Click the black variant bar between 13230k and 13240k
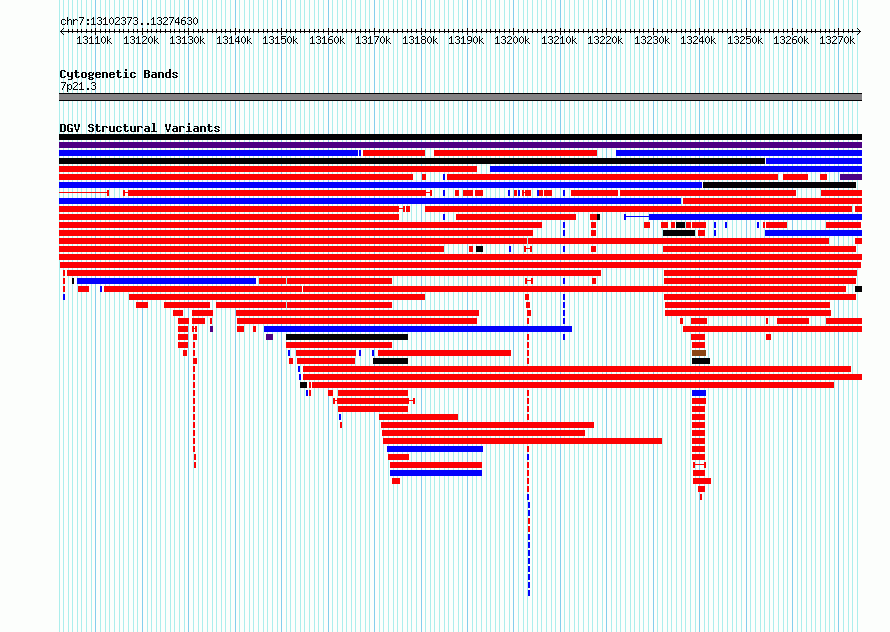Image resolution: width=890 pixels, height=632 pixels. (679, 233)
